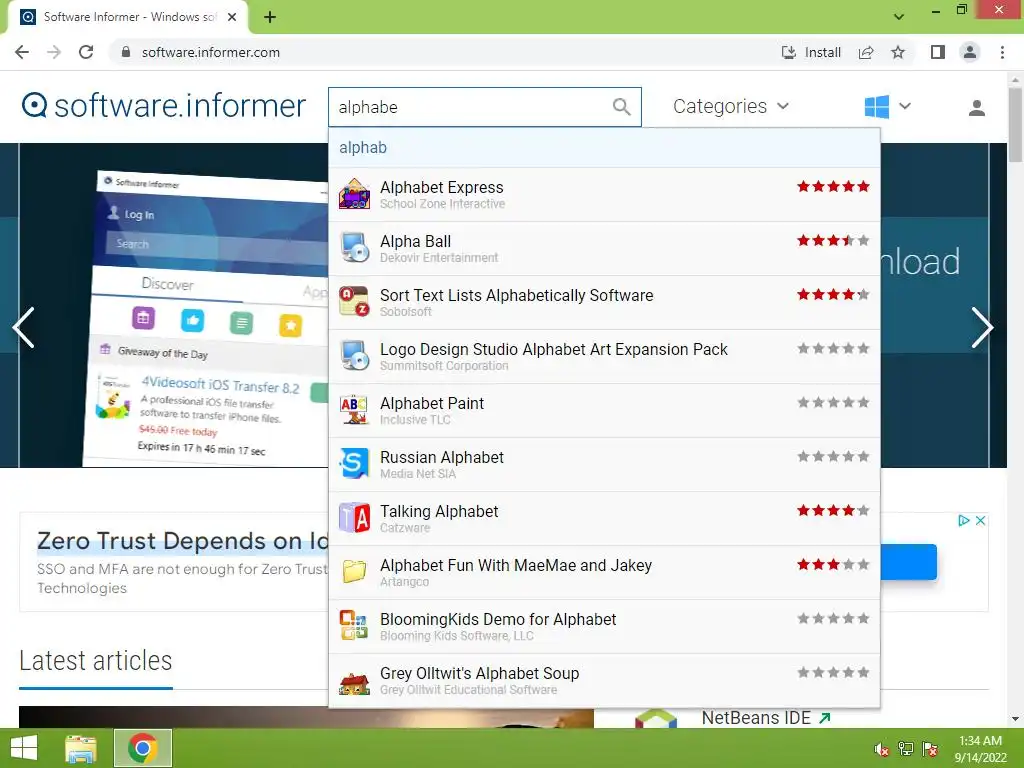1024x768 pixels.
Task: Click the page vertical scrollbar
Action: (x=1015, y=124)
